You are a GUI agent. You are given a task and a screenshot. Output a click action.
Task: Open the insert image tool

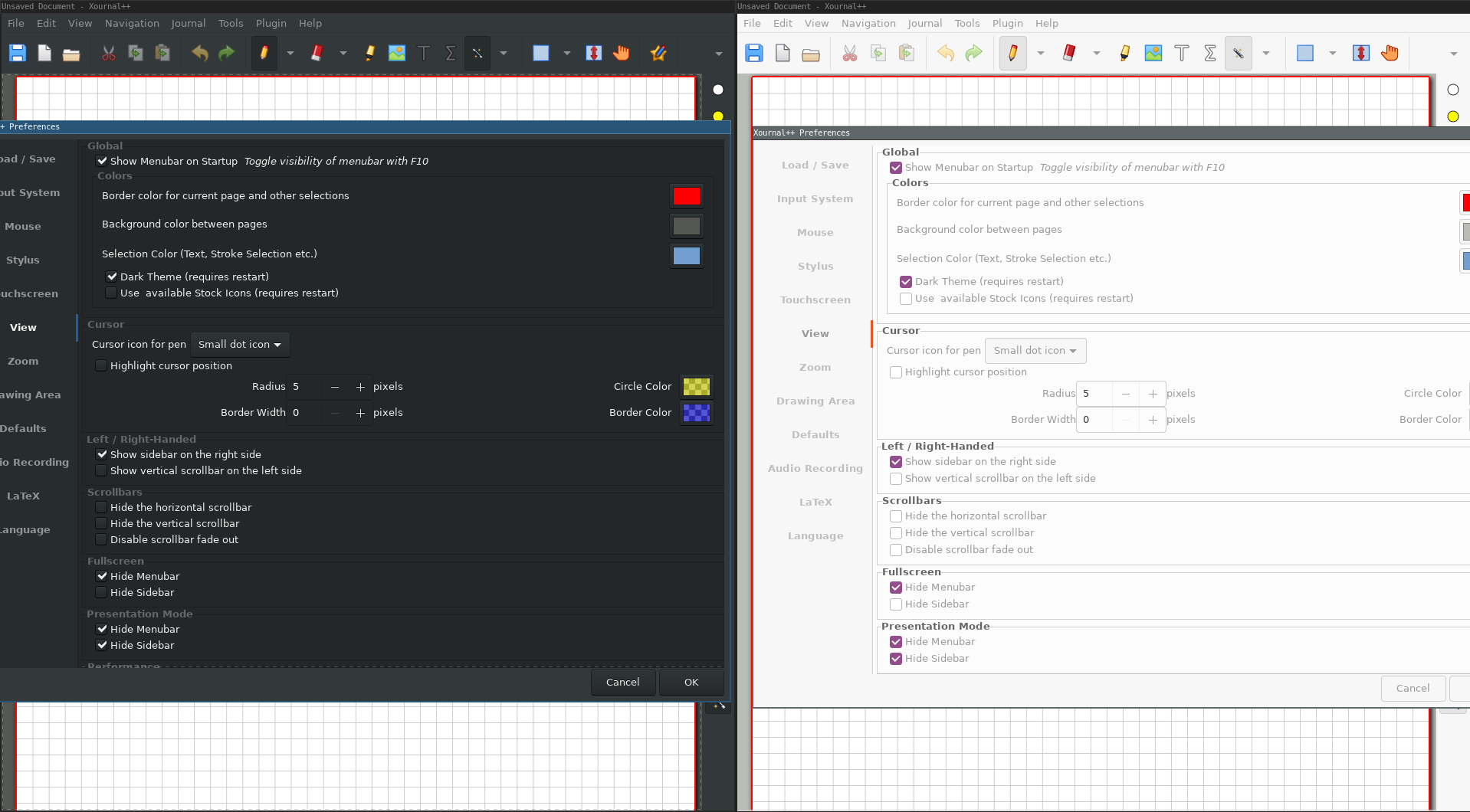click(396, 54)
